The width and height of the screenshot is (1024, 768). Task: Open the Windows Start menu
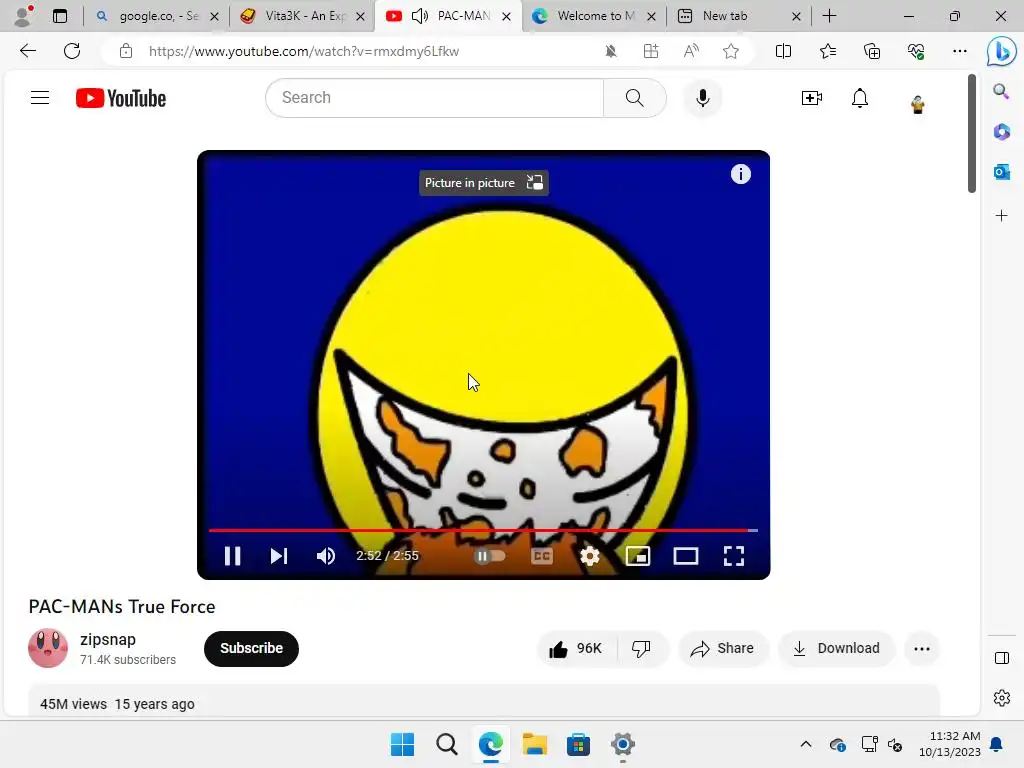[402, 744]
